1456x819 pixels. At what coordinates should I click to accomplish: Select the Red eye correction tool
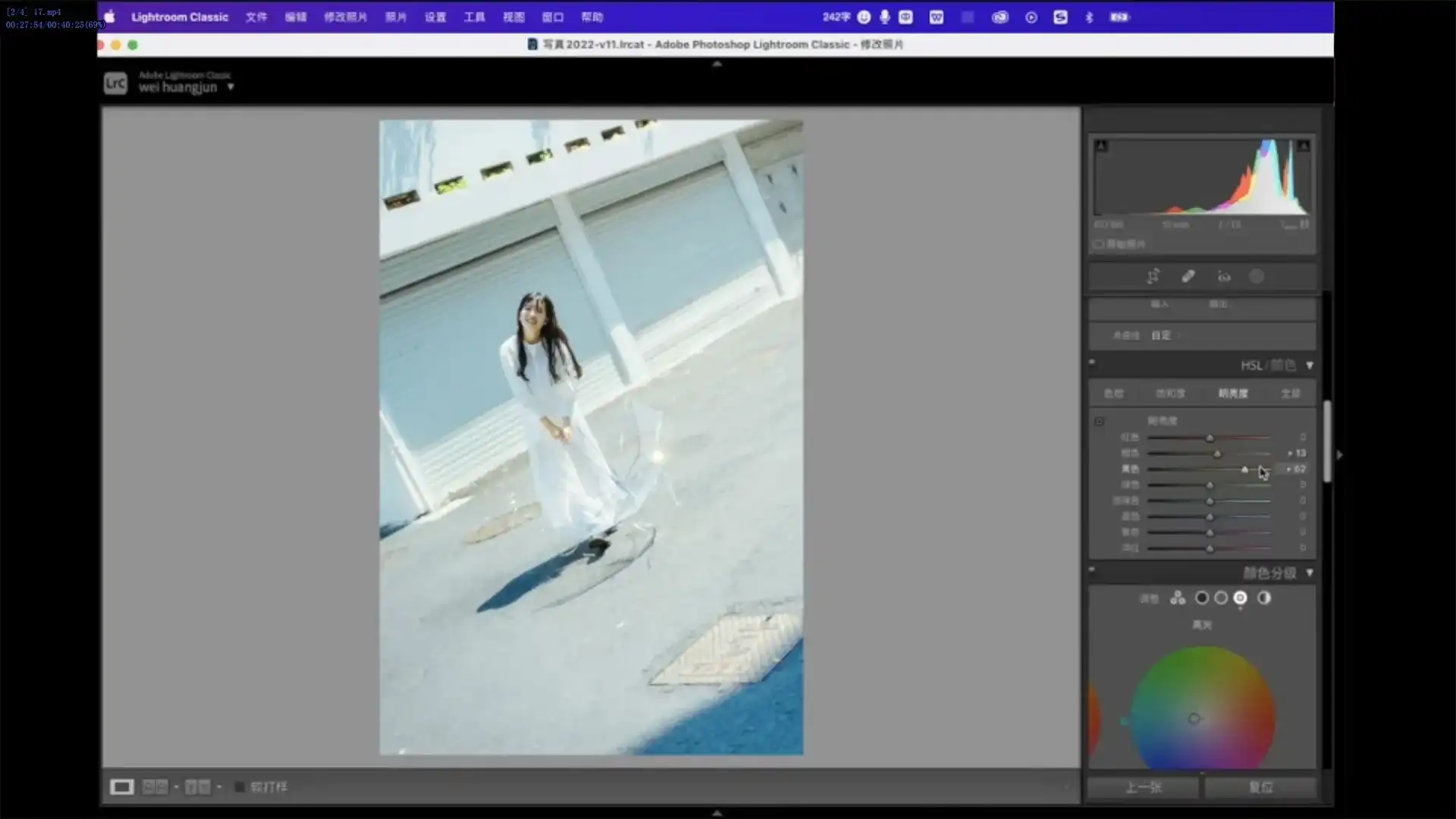1224,277
